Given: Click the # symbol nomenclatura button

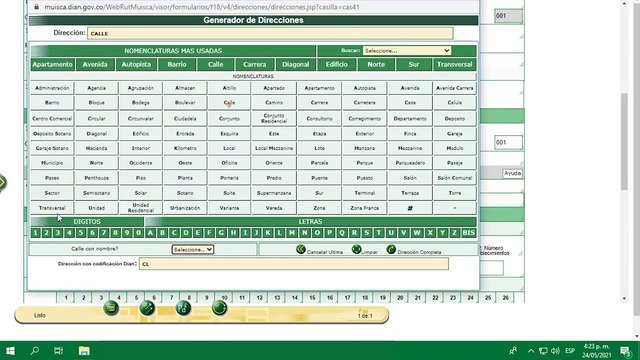Looking at the screenshot, I should [x=410, y=208].
